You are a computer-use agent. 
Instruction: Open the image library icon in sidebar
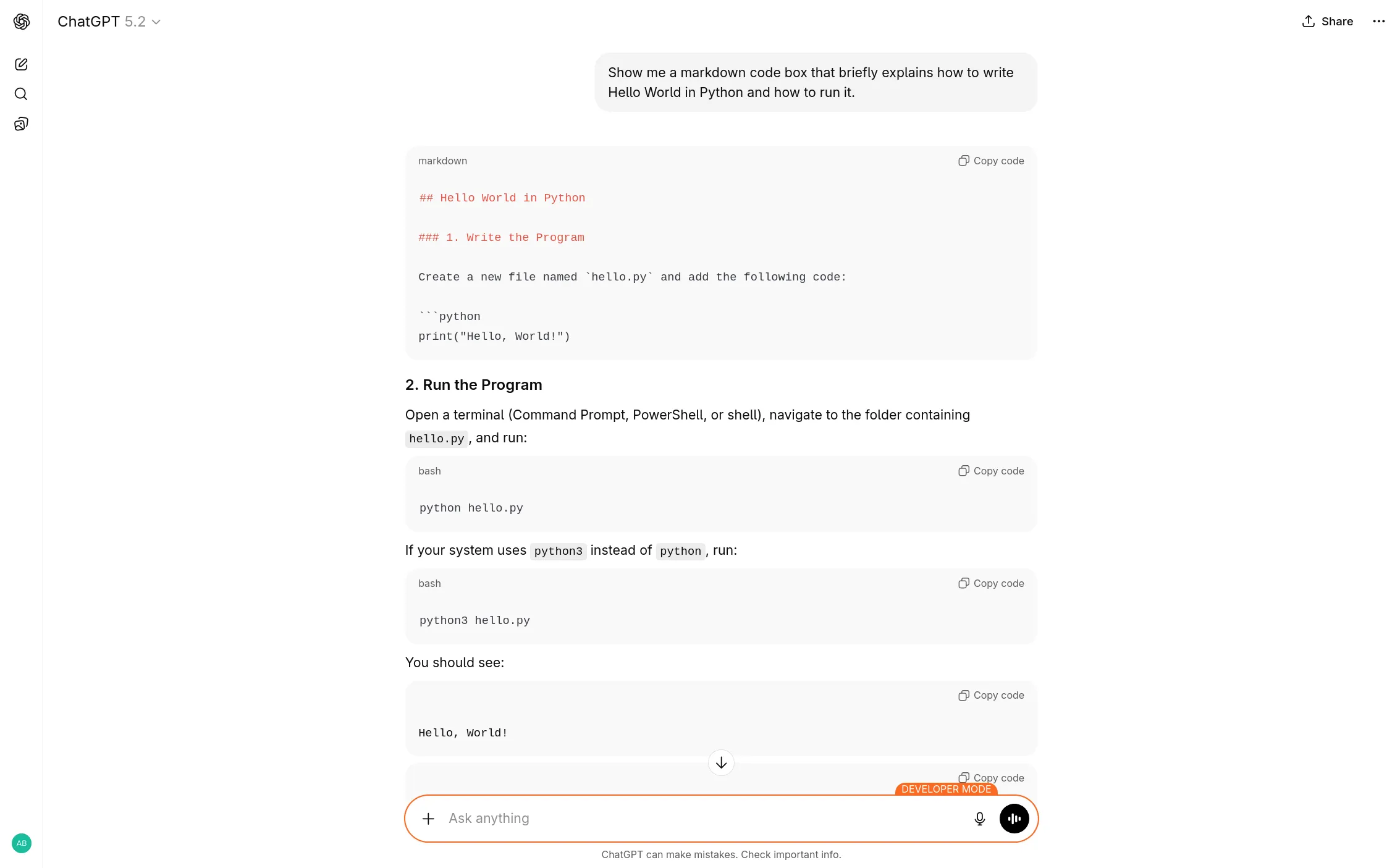pos(21,124)
